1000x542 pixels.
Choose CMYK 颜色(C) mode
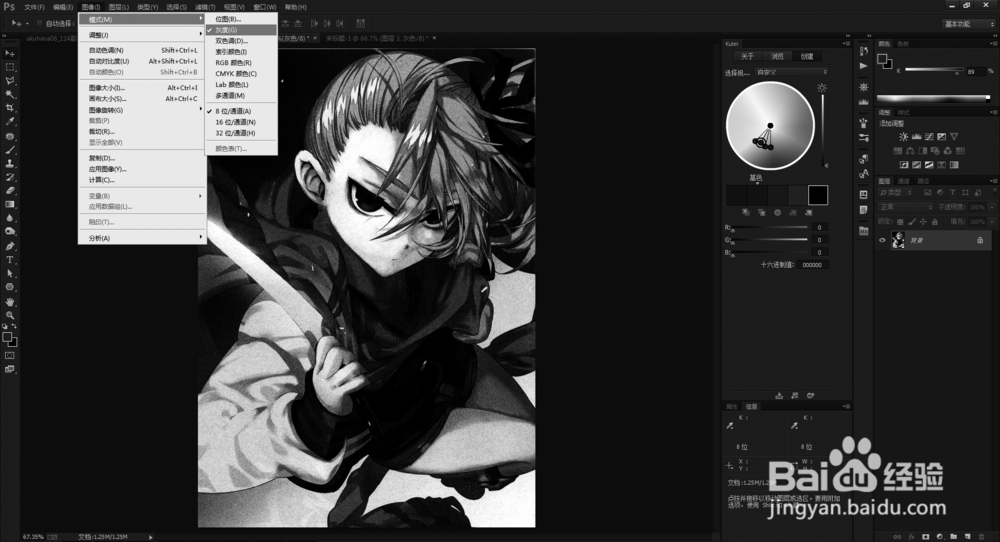click(x=241, y=73)
